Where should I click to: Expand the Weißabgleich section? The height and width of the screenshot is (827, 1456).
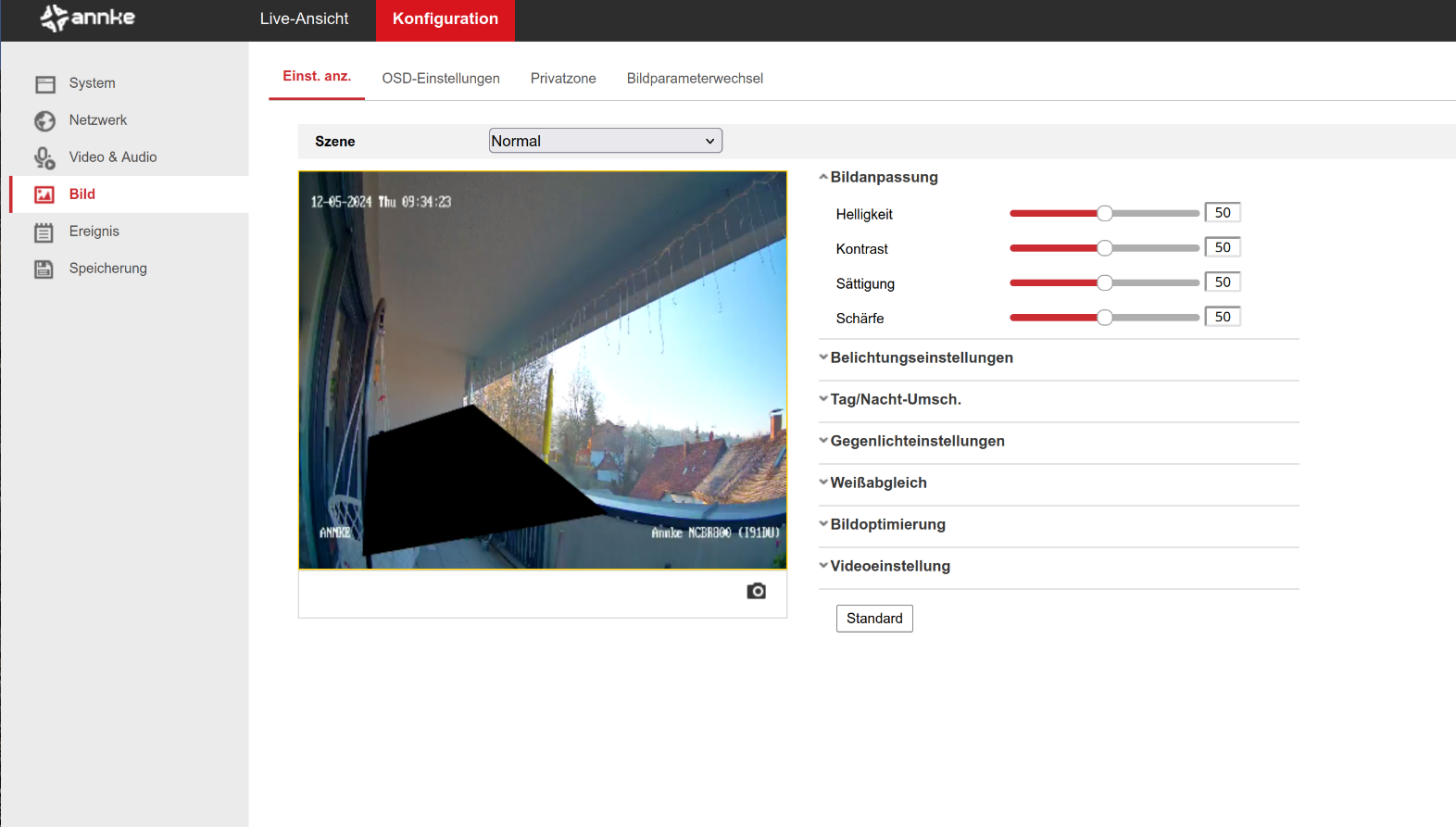pos(878,482)
